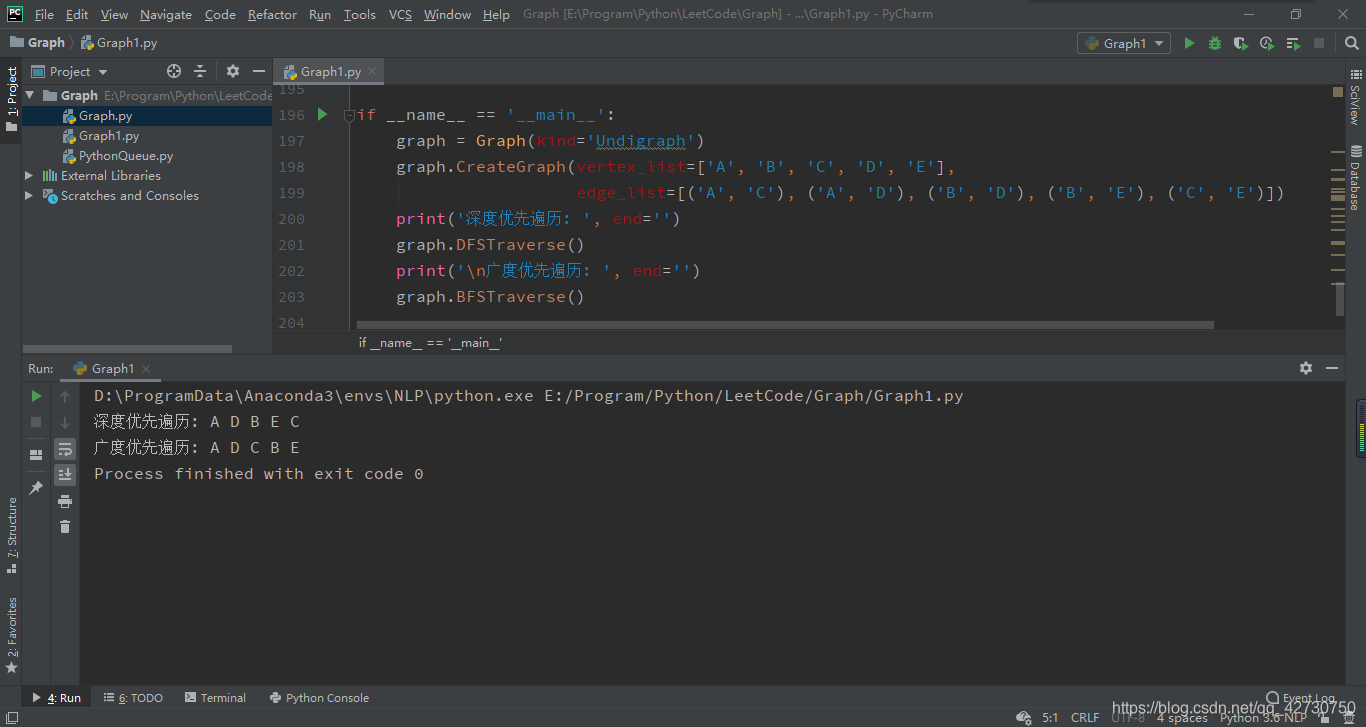Toggle the 1: Project side tool window

click(11, 101)
